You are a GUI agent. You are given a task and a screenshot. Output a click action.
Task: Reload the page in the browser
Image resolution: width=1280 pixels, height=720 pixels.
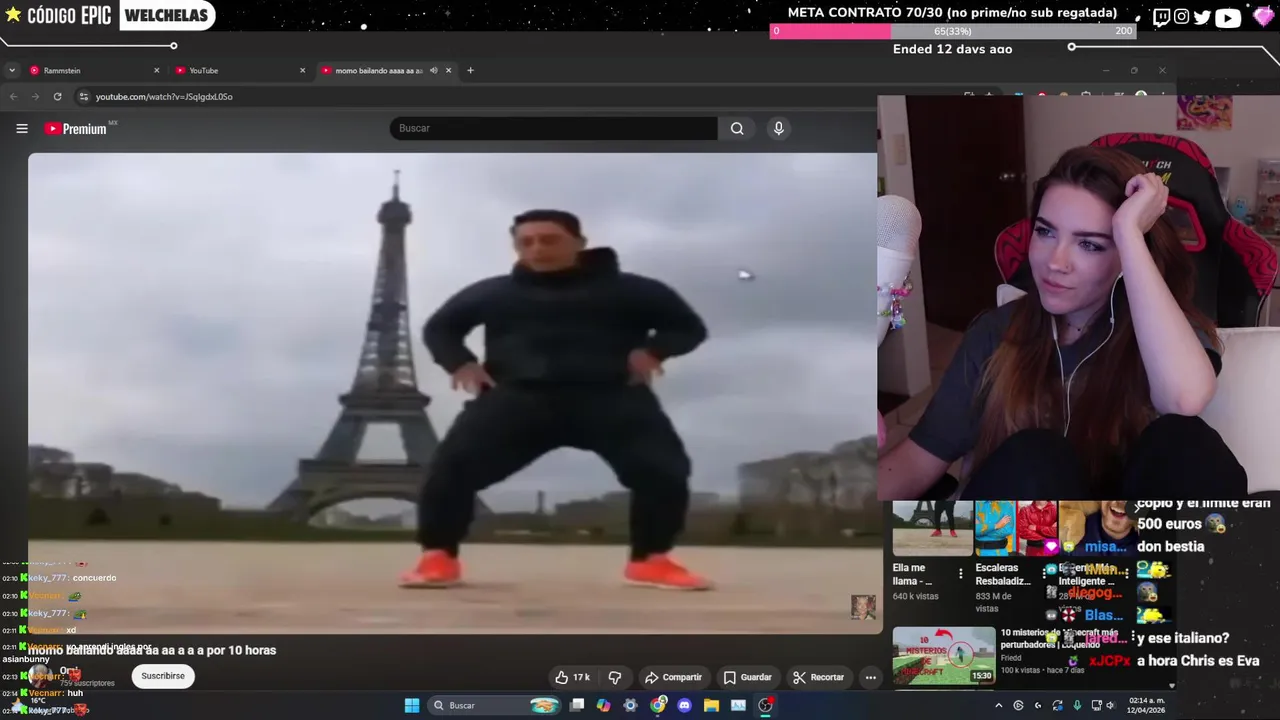coord(57,97)
